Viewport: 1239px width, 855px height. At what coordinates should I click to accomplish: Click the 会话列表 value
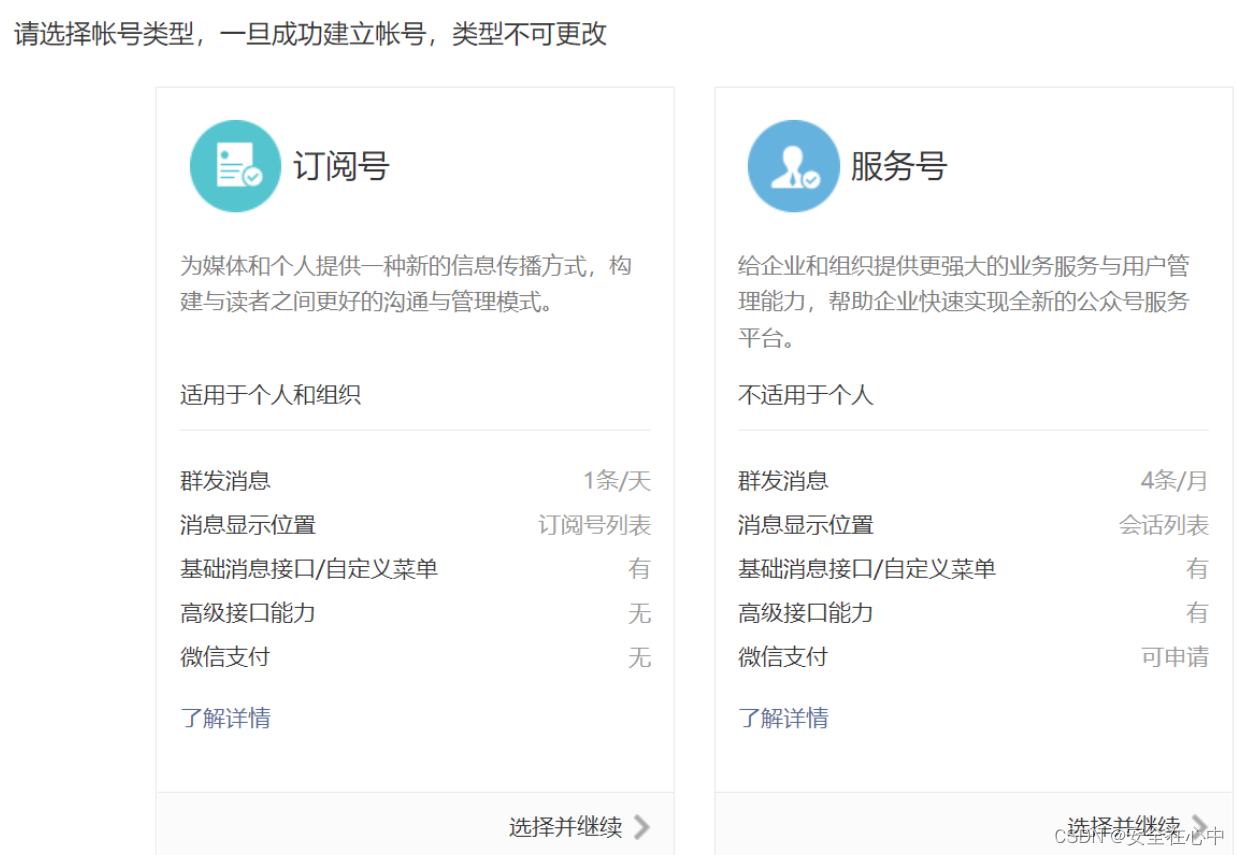point(1164,525)
